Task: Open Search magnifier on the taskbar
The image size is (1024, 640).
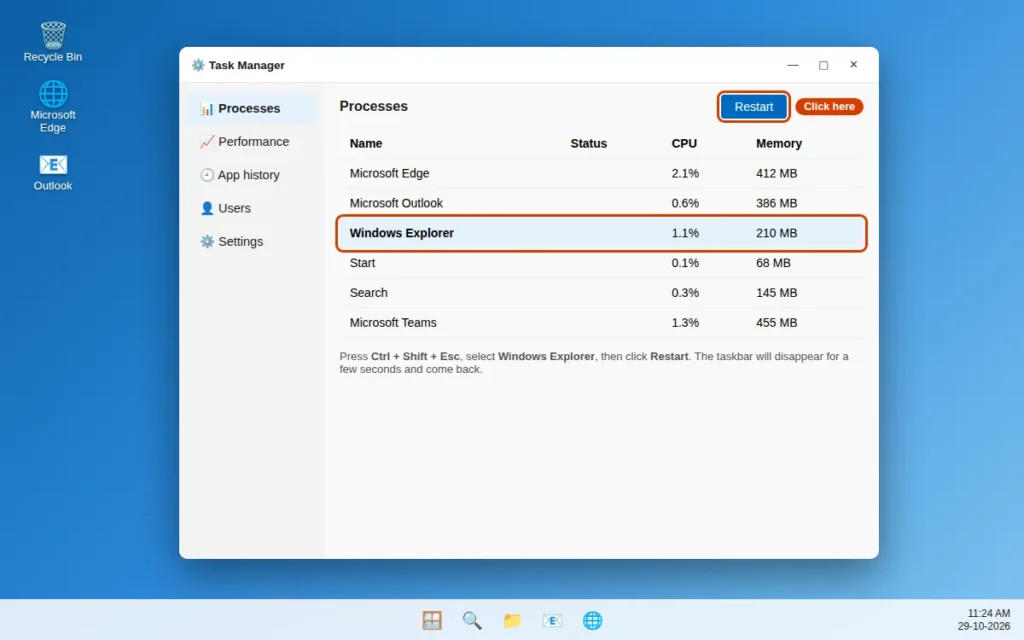Action: tap(472, 620)
